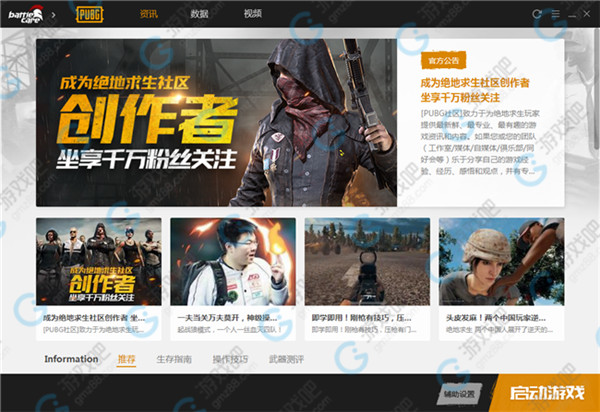600x412 pixels.
Task: Open the 资讯 tab
Action: pyautogui.click(x=148, y=14)
